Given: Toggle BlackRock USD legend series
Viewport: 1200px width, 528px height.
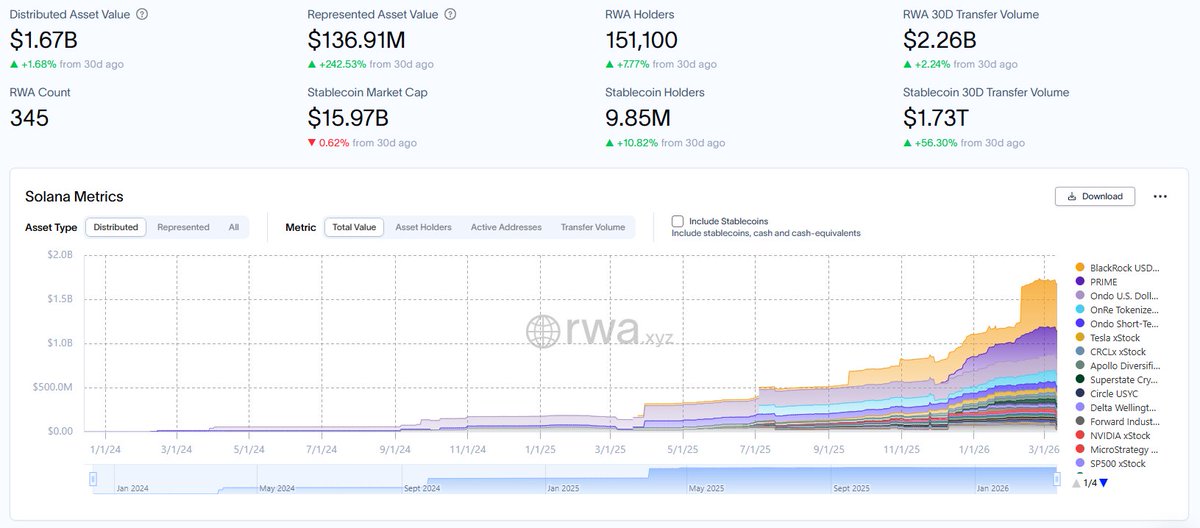Looking at the screenshot, I should (1117, 267).
